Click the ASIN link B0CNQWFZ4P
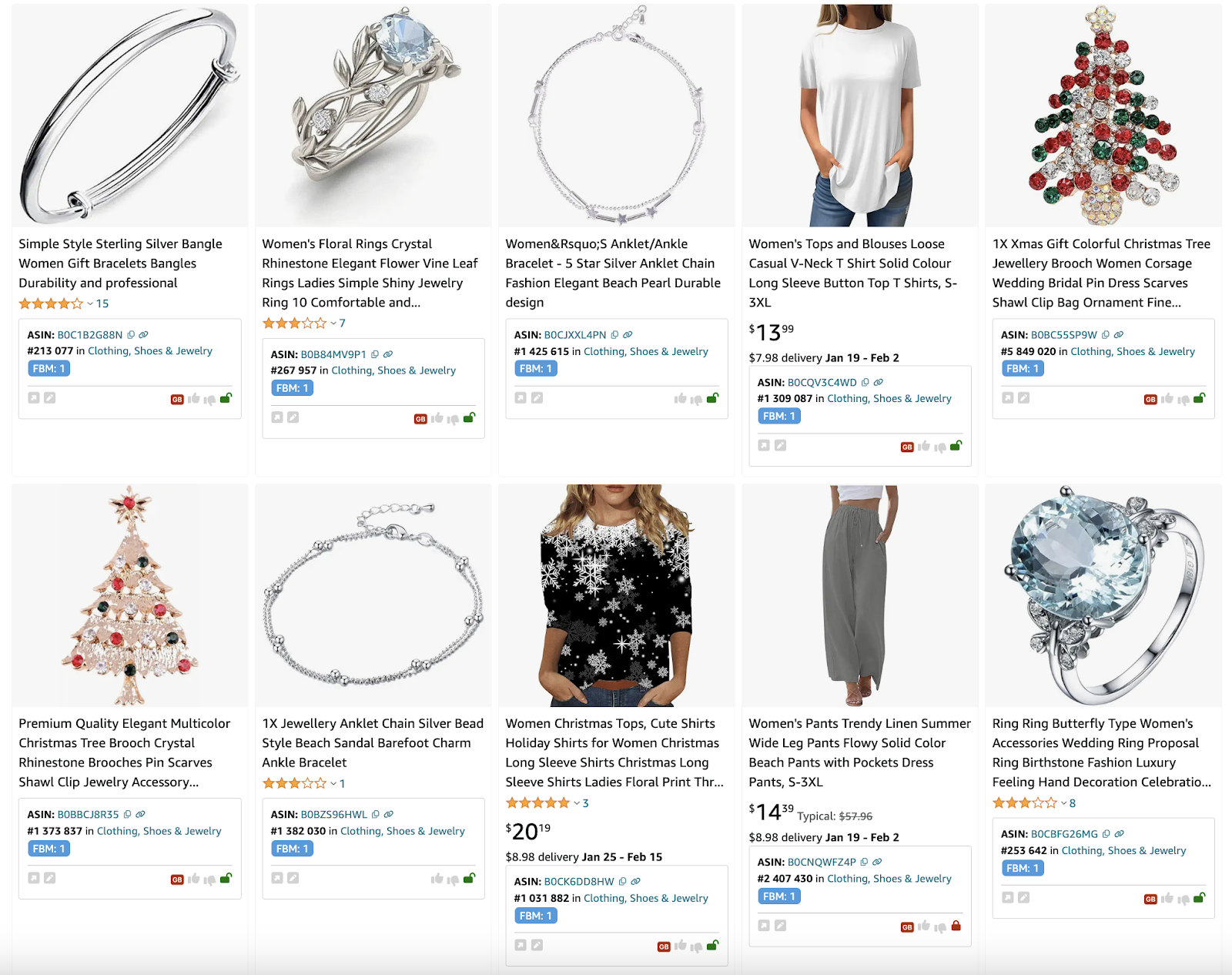The height and width of the screenshot is (975, 1232). [x=822, y=862]
